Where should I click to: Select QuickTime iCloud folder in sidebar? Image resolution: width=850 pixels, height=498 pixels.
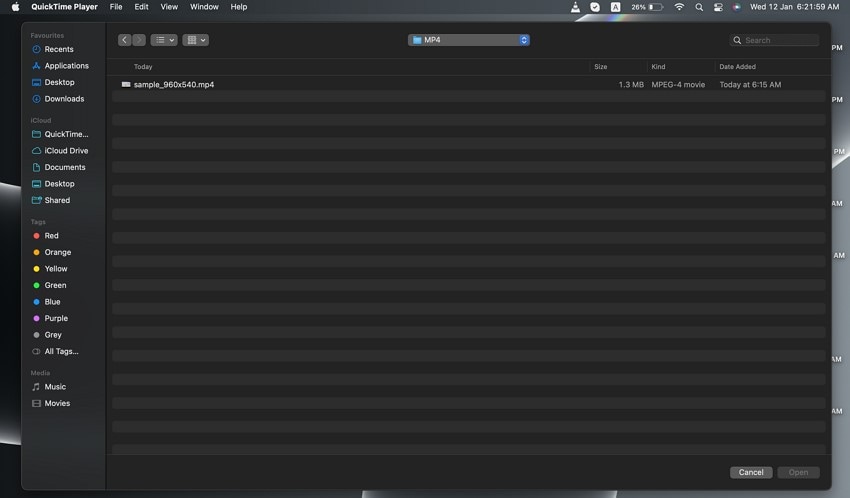click(66, 134)
